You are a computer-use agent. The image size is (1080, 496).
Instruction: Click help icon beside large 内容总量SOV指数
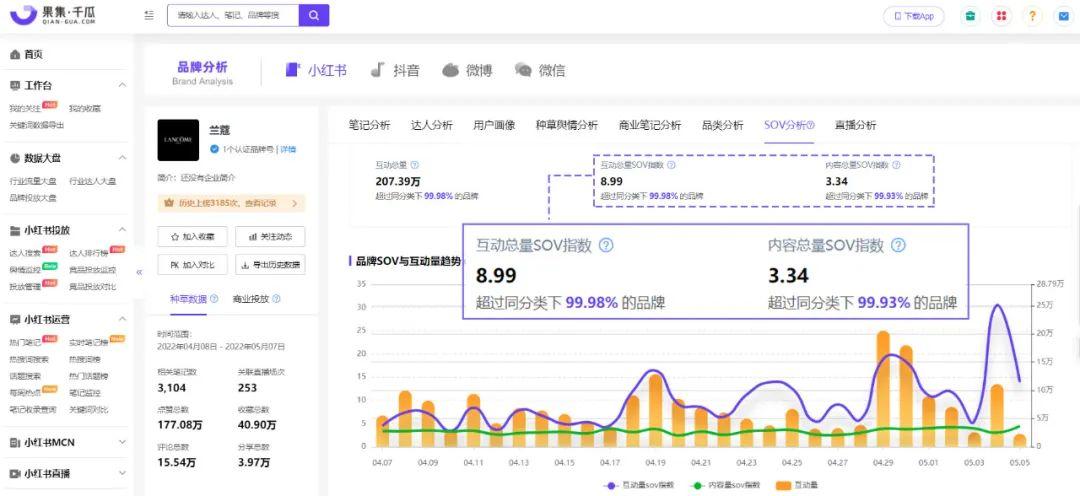[x=898, y=245]
